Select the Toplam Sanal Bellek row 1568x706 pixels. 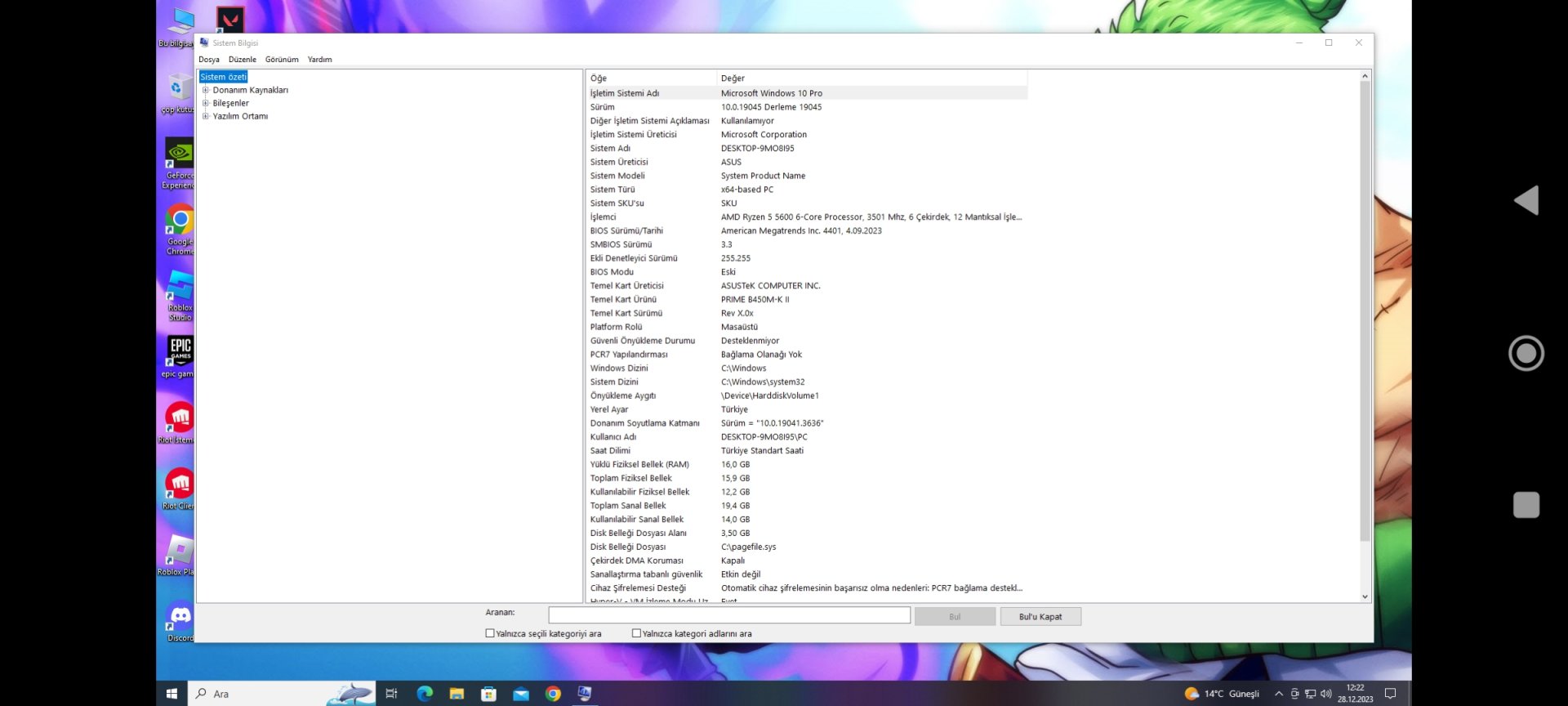click(x=807, y=505)
